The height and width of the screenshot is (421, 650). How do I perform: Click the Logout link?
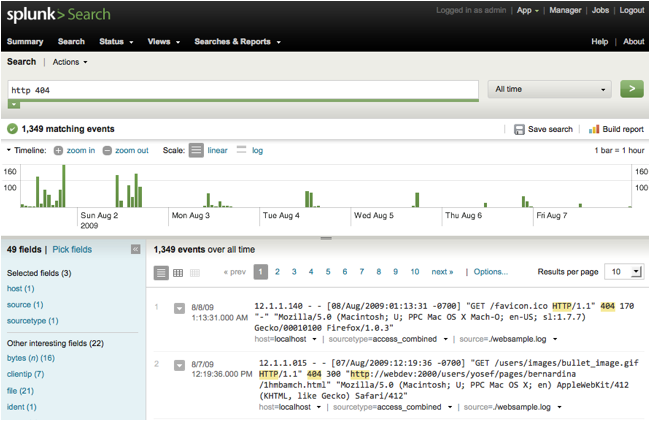coord(632,10)
